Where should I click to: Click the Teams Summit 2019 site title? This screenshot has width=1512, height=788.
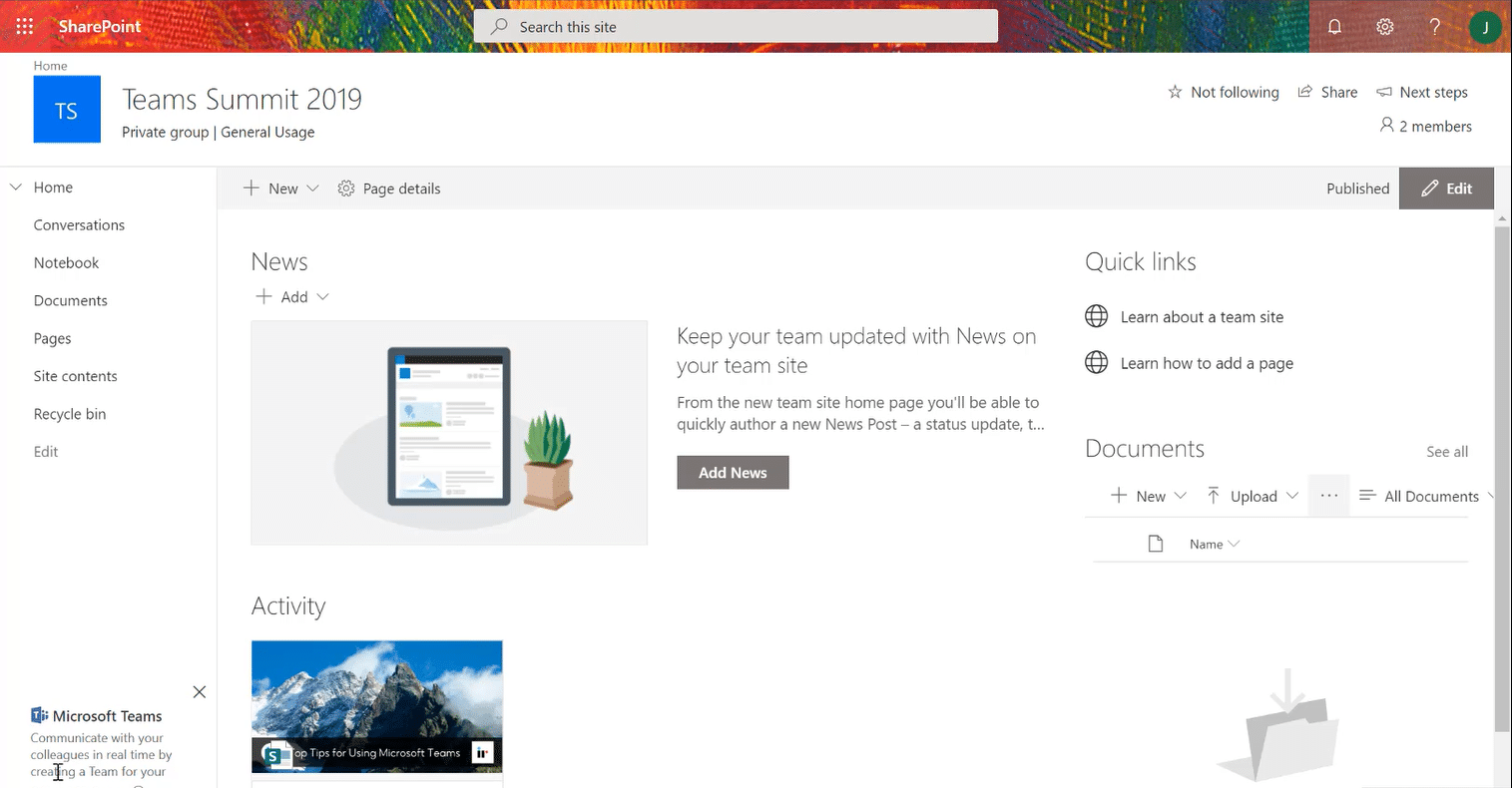coord(242,99)
